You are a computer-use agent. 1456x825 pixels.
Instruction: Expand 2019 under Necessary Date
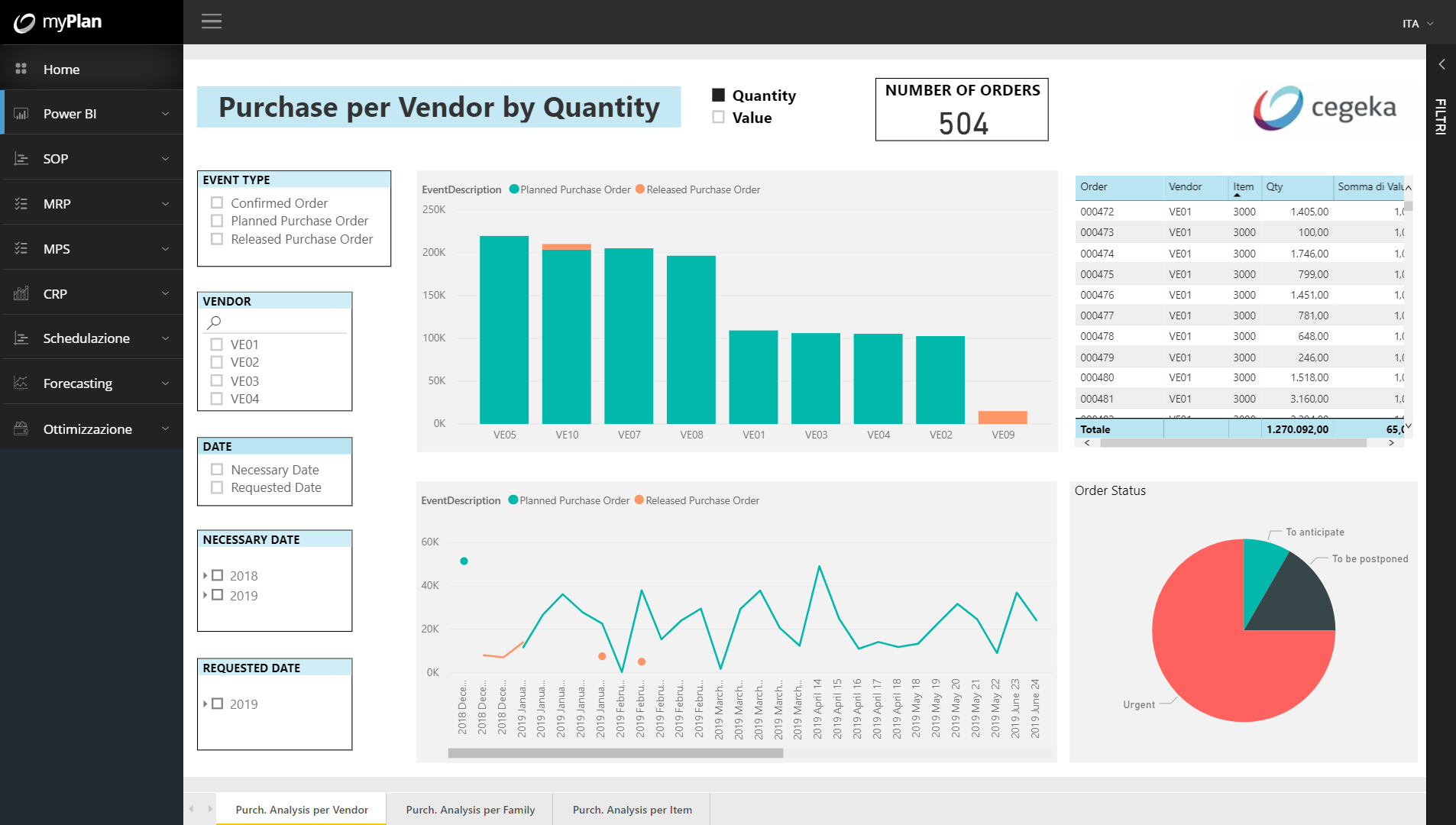[x=205, y=595]
